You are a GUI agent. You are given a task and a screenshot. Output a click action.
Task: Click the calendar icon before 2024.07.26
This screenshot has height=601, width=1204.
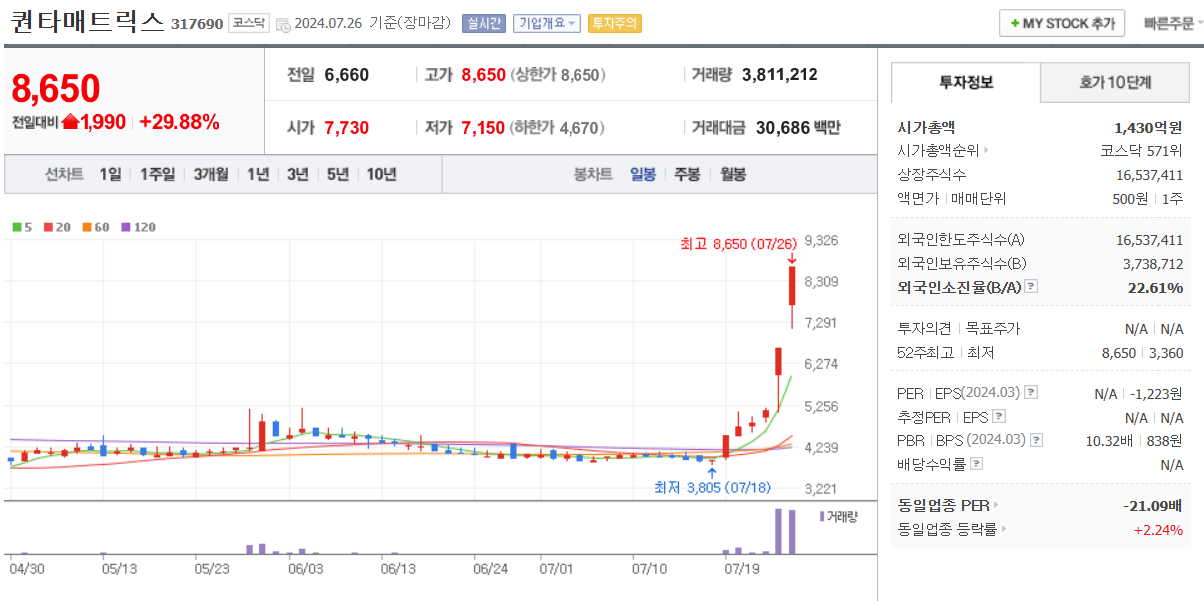[282, 23]
